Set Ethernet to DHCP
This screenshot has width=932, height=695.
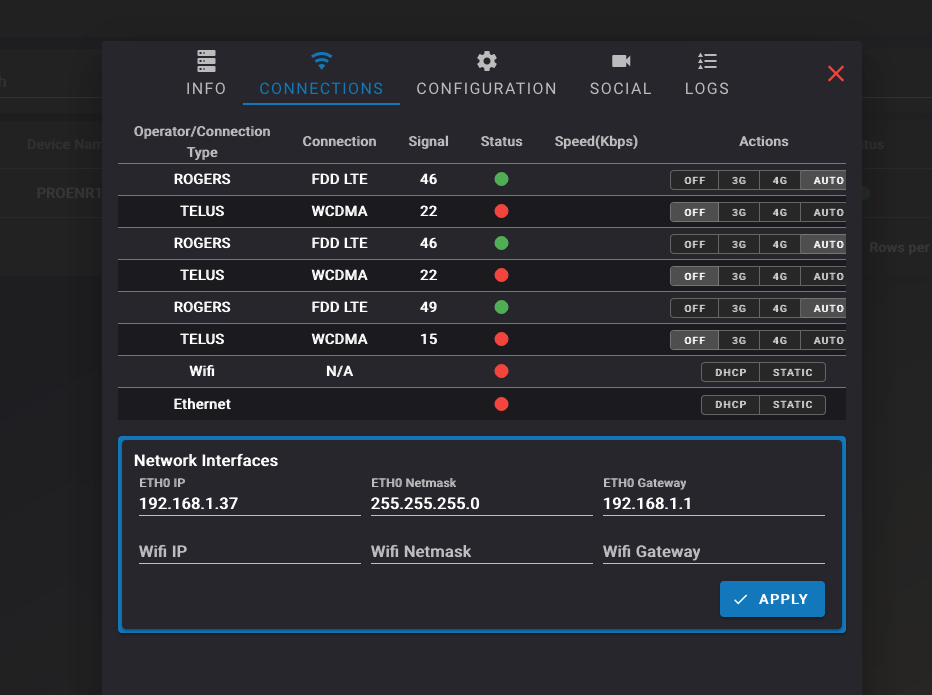click(731, 404)
